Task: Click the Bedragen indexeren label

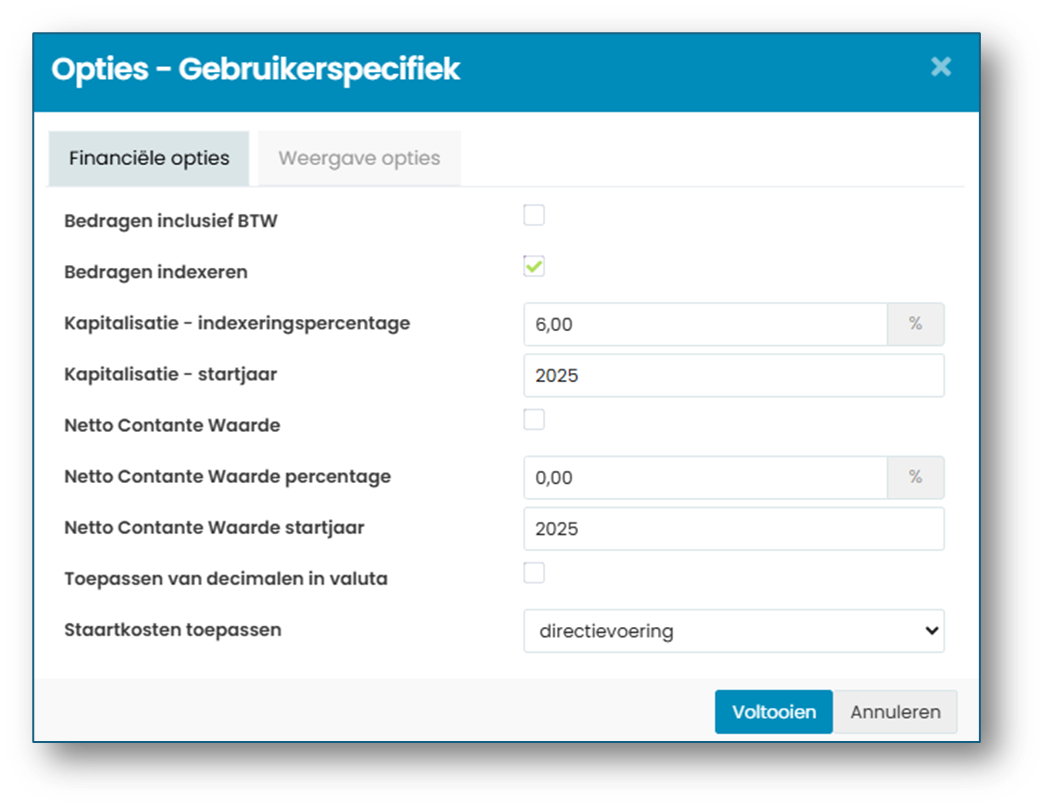Action: [x=156, y=272]
